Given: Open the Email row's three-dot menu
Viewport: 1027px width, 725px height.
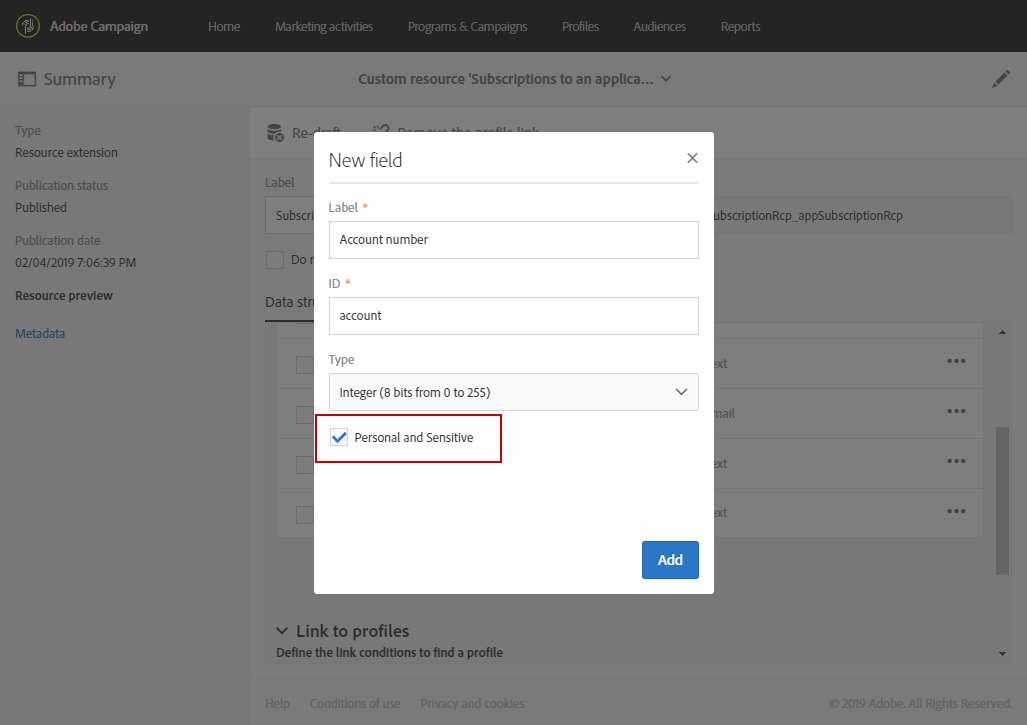Looking at the screenshot, I should tap(956, 411).
